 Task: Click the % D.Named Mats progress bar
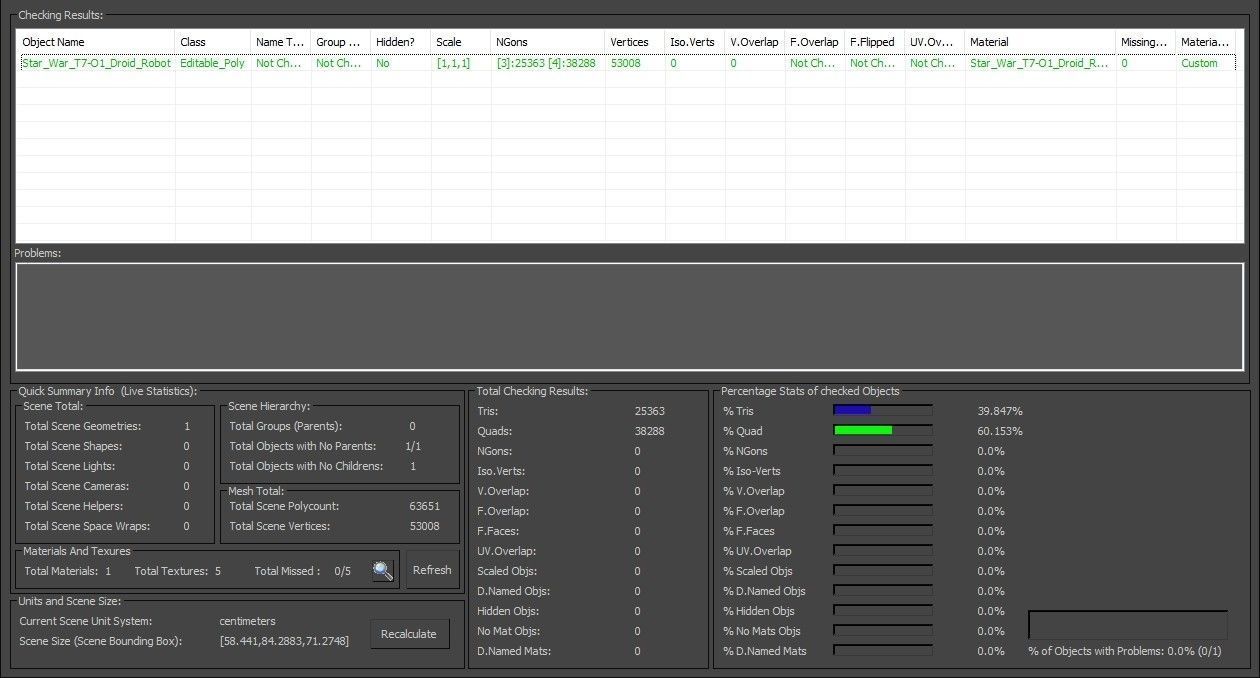[x=883, y=651]
